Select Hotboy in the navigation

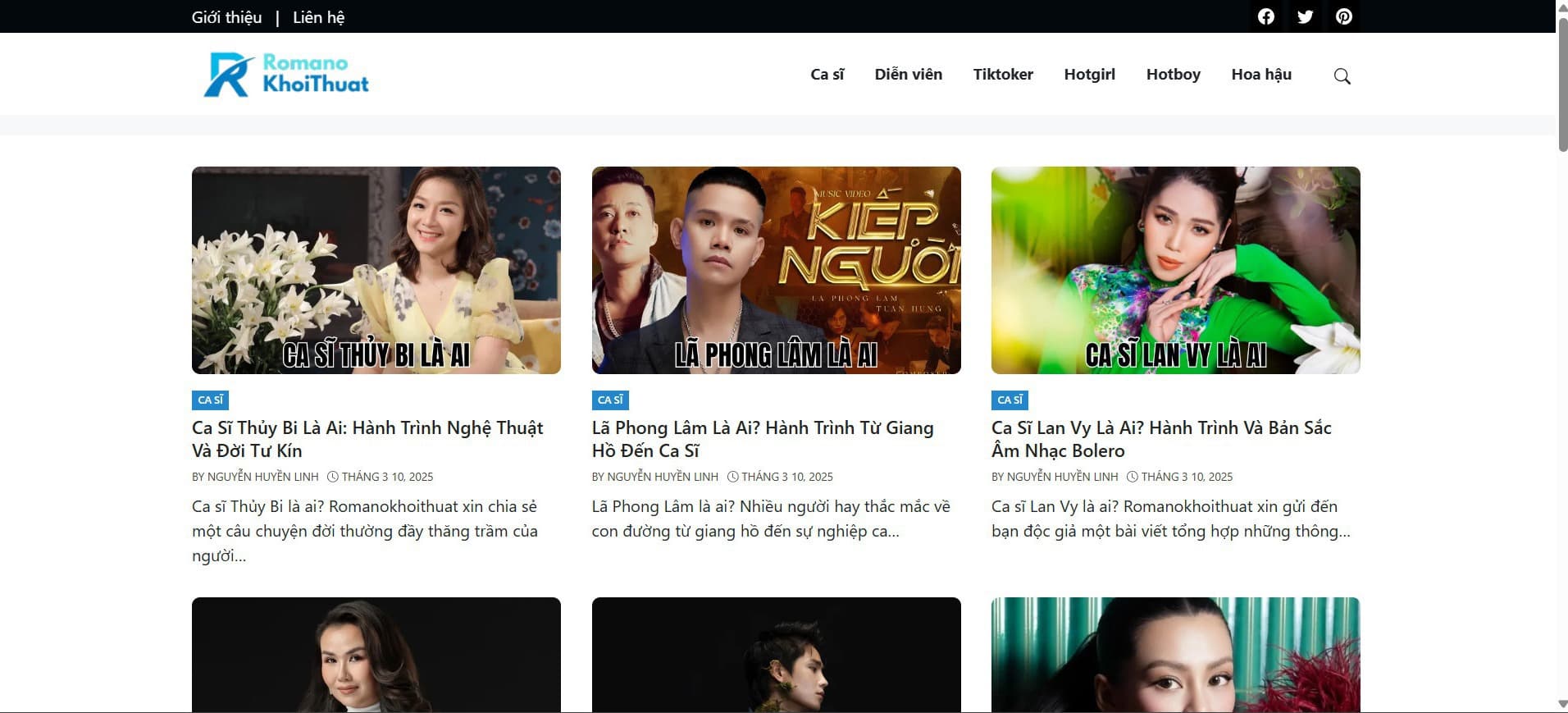click(1173, 75)
